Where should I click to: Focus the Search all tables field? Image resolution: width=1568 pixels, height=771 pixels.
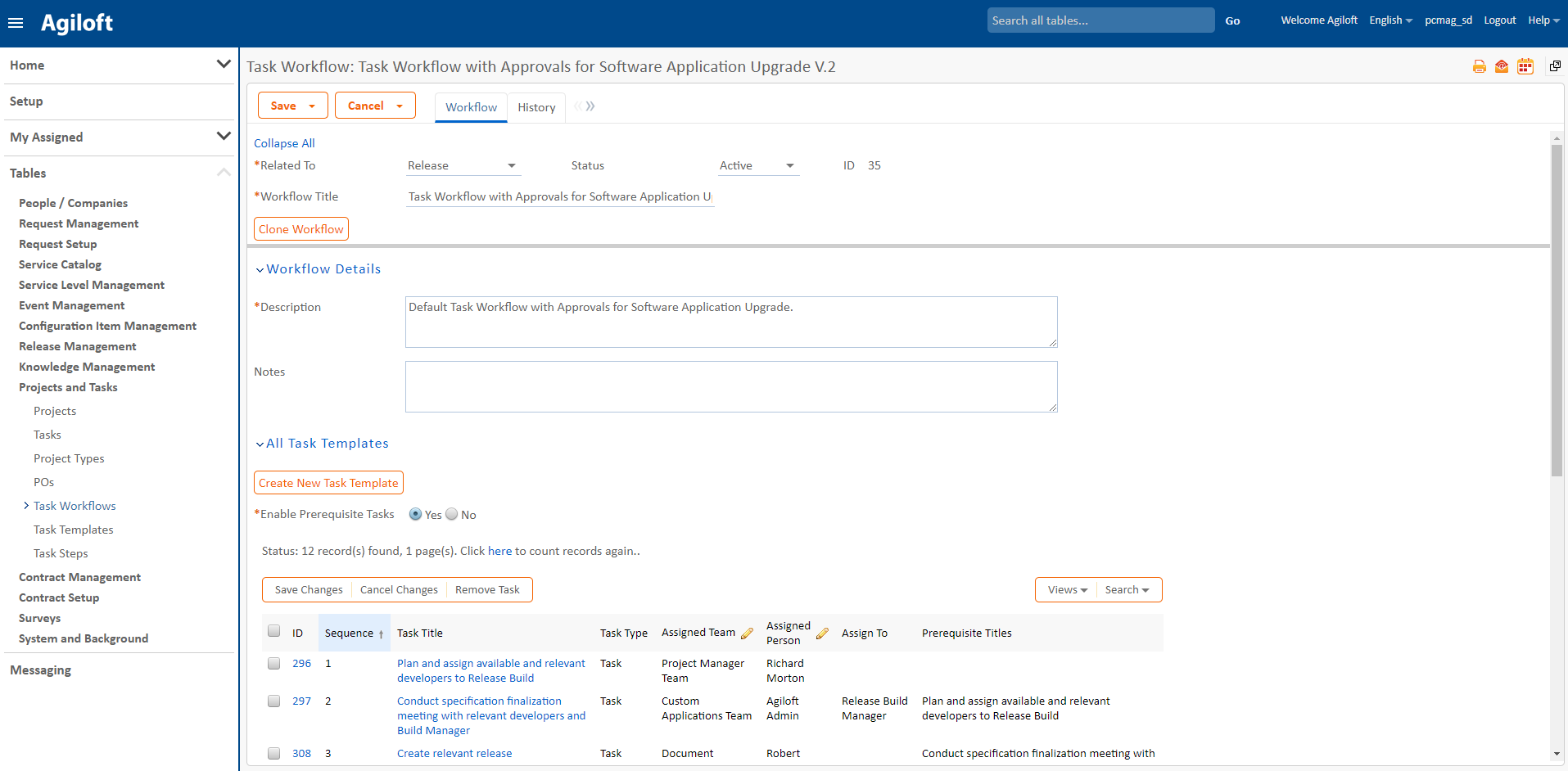coord(1100,20)
